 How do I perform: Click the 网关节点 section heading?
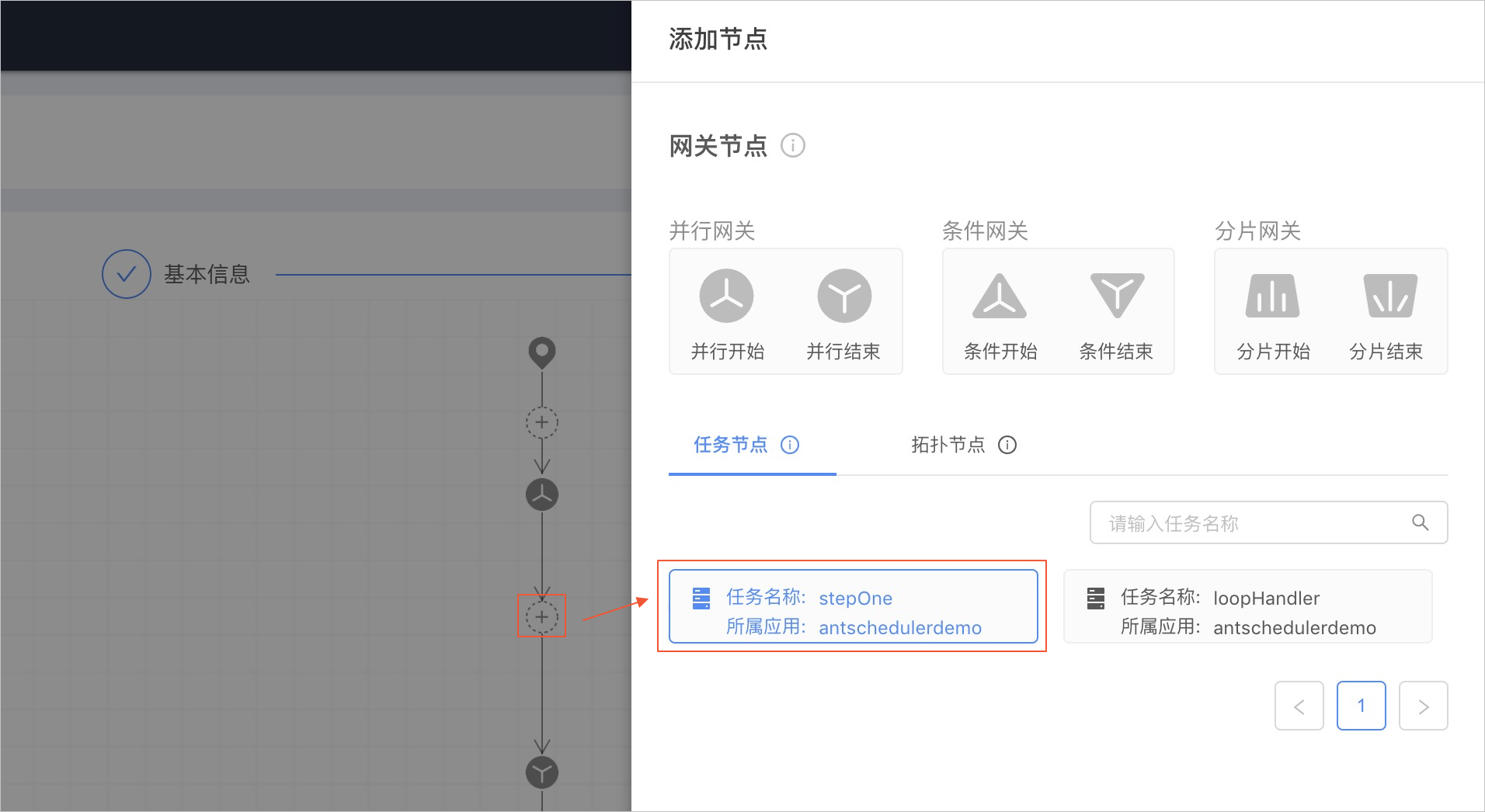tap(718, 146)
